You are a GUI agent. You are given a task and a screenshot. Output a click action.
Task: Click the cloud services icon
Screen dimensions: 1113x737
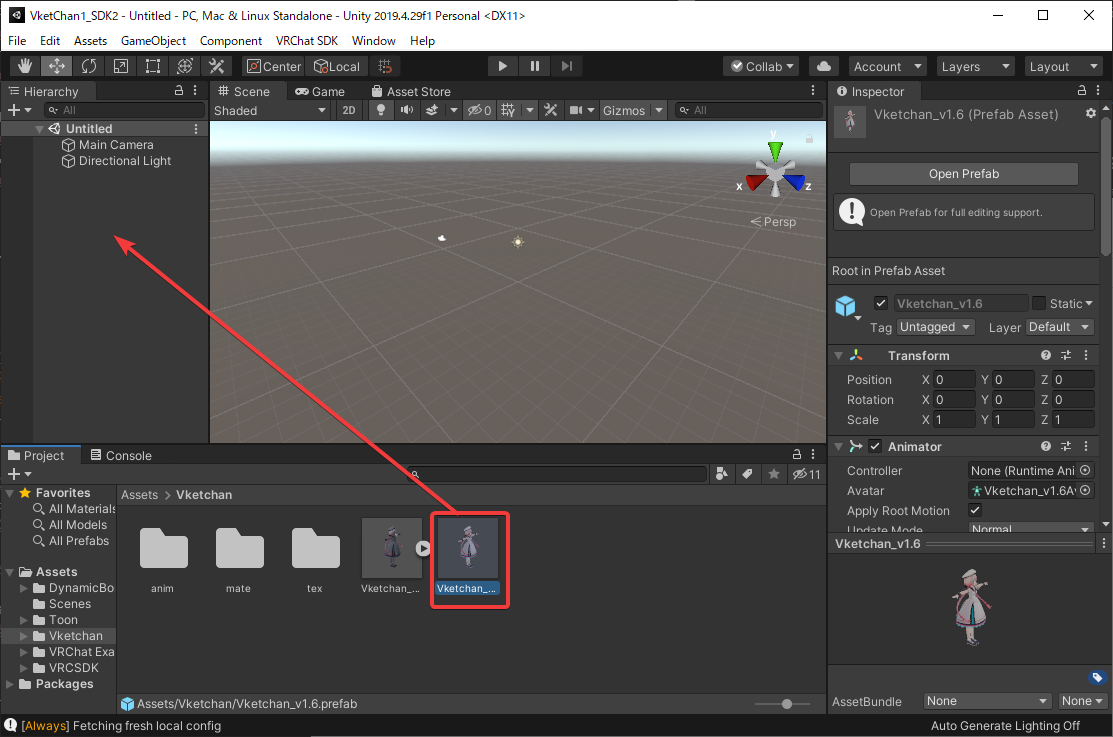coord(823,66)
